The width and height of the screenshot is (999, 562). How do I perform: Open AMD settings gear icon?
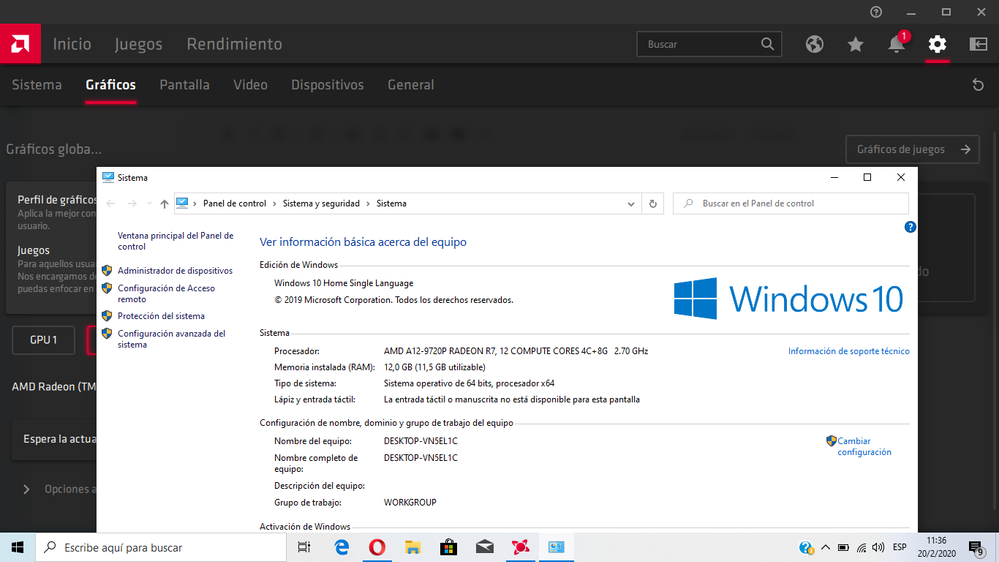(x=937, y=44)
